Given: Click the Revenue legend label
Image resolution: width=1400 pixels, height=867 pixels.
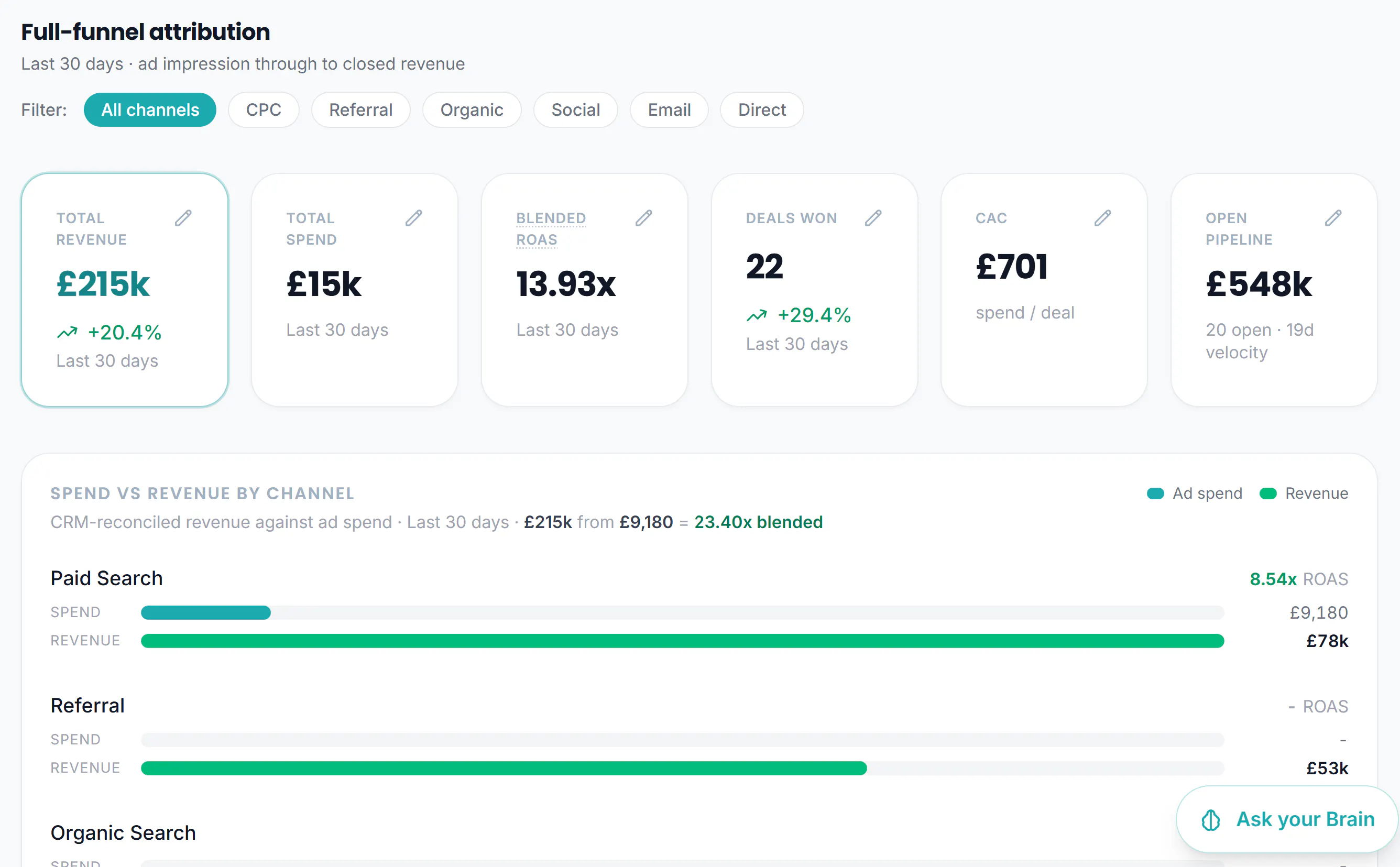Looking at the screenshot, I should 1317,493.
